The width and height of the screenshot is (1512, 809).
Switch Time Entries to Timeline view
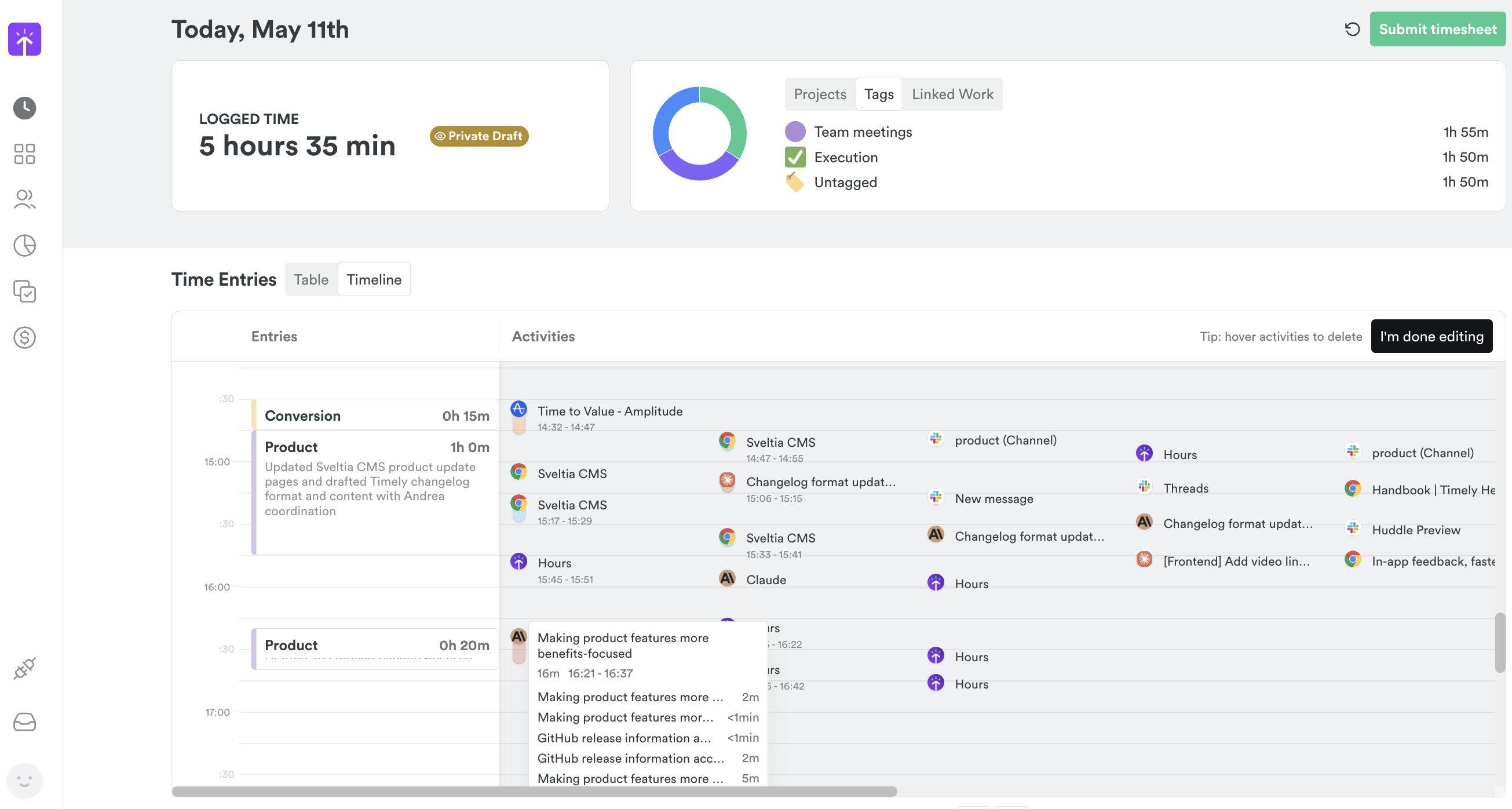[x=374, y=279]
